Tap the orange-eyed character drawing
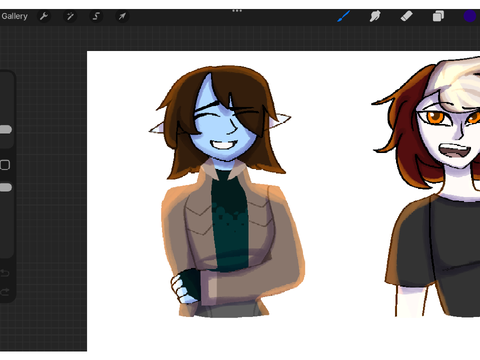Image resolution: width=480 pixels, height=360 pixels. [x=426, y=187]
